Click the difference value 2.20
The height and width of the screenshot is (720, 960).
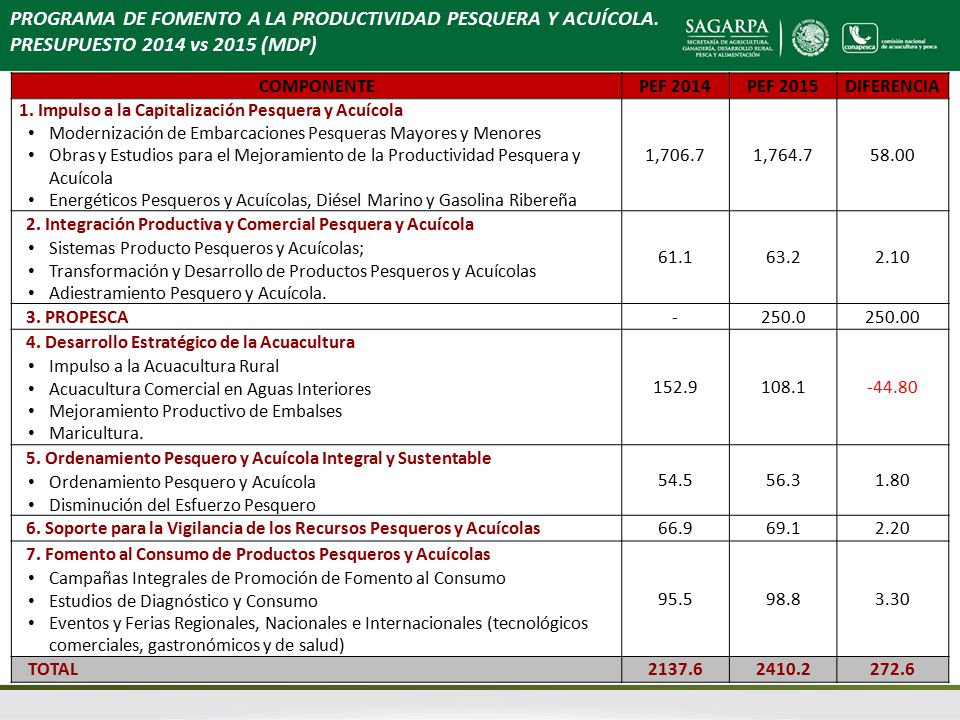click(892, 528)
